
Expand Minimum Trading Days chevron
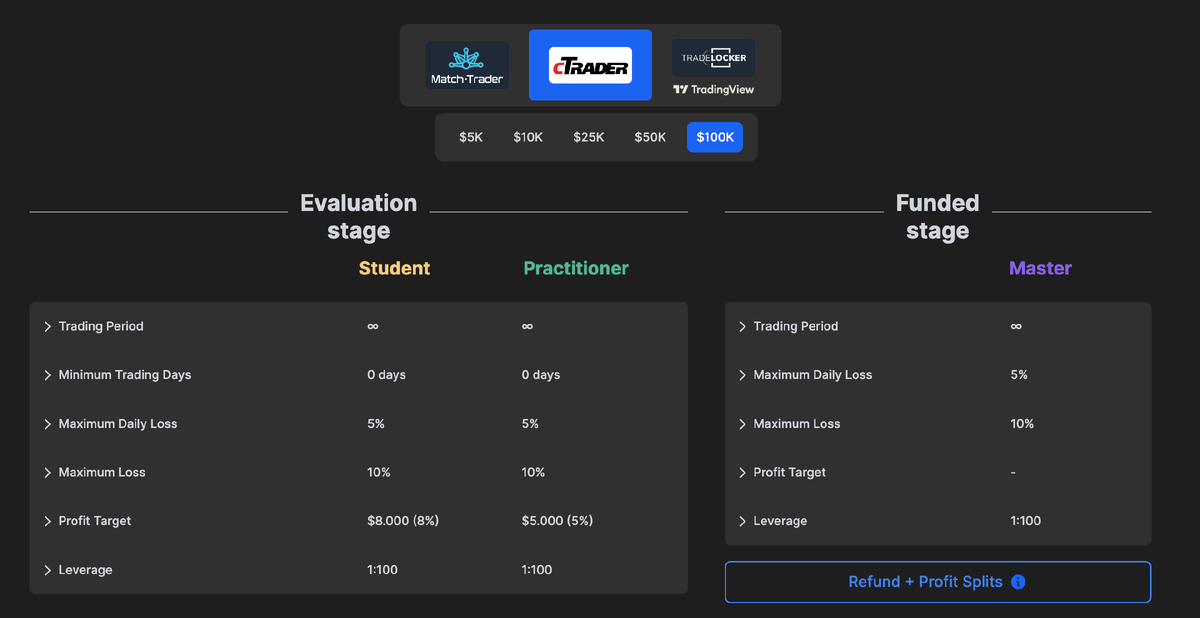pyautogui.click(x=47, y=376)
